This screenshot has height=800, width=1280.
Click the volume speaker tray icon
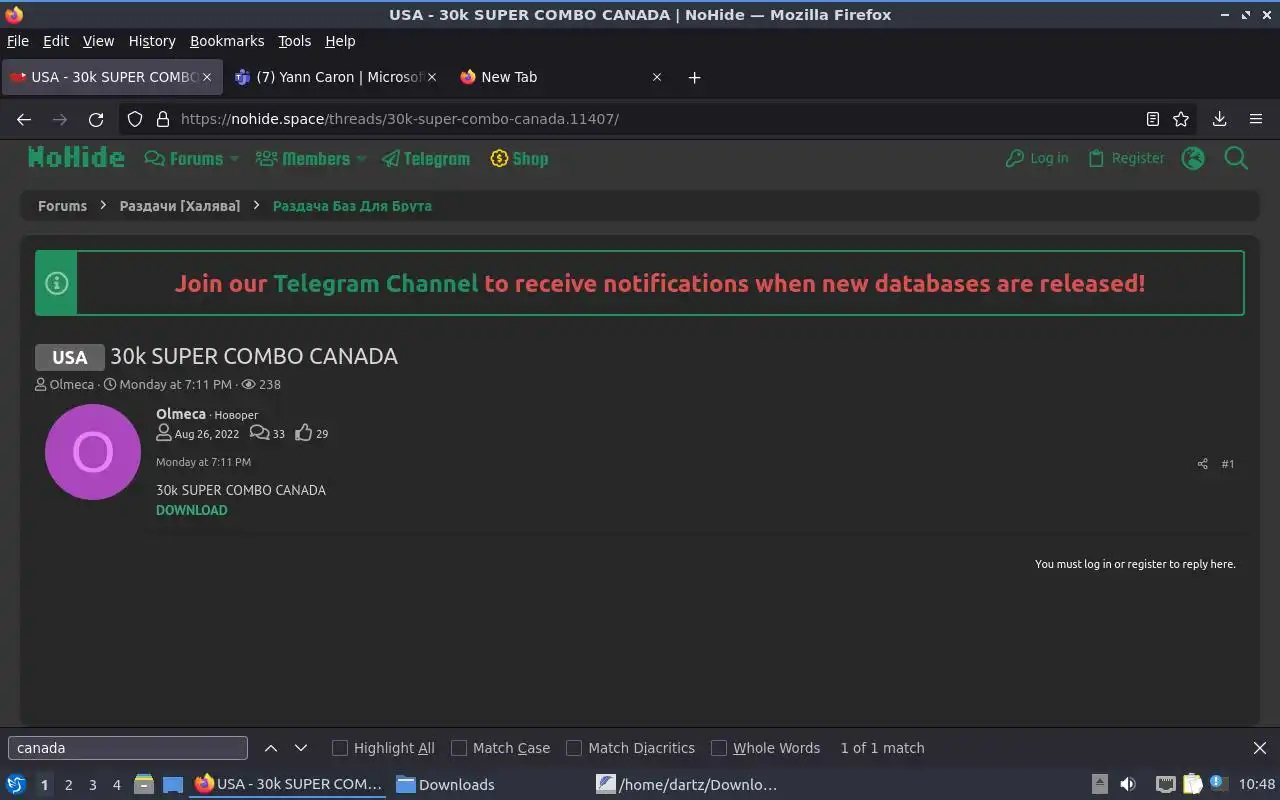[x=1128, y=784]
